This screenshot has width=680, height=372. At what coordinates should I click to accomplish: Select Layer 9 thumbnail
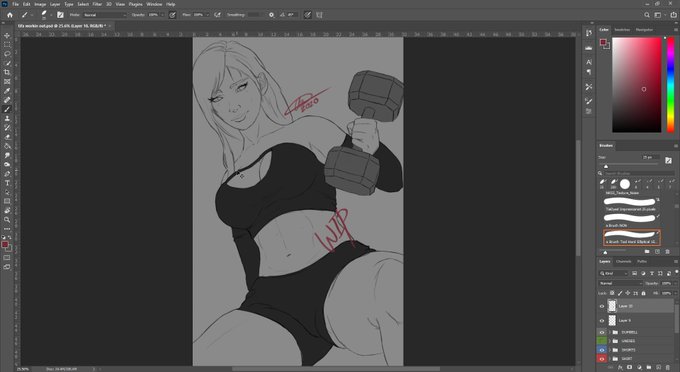[612, 320]
